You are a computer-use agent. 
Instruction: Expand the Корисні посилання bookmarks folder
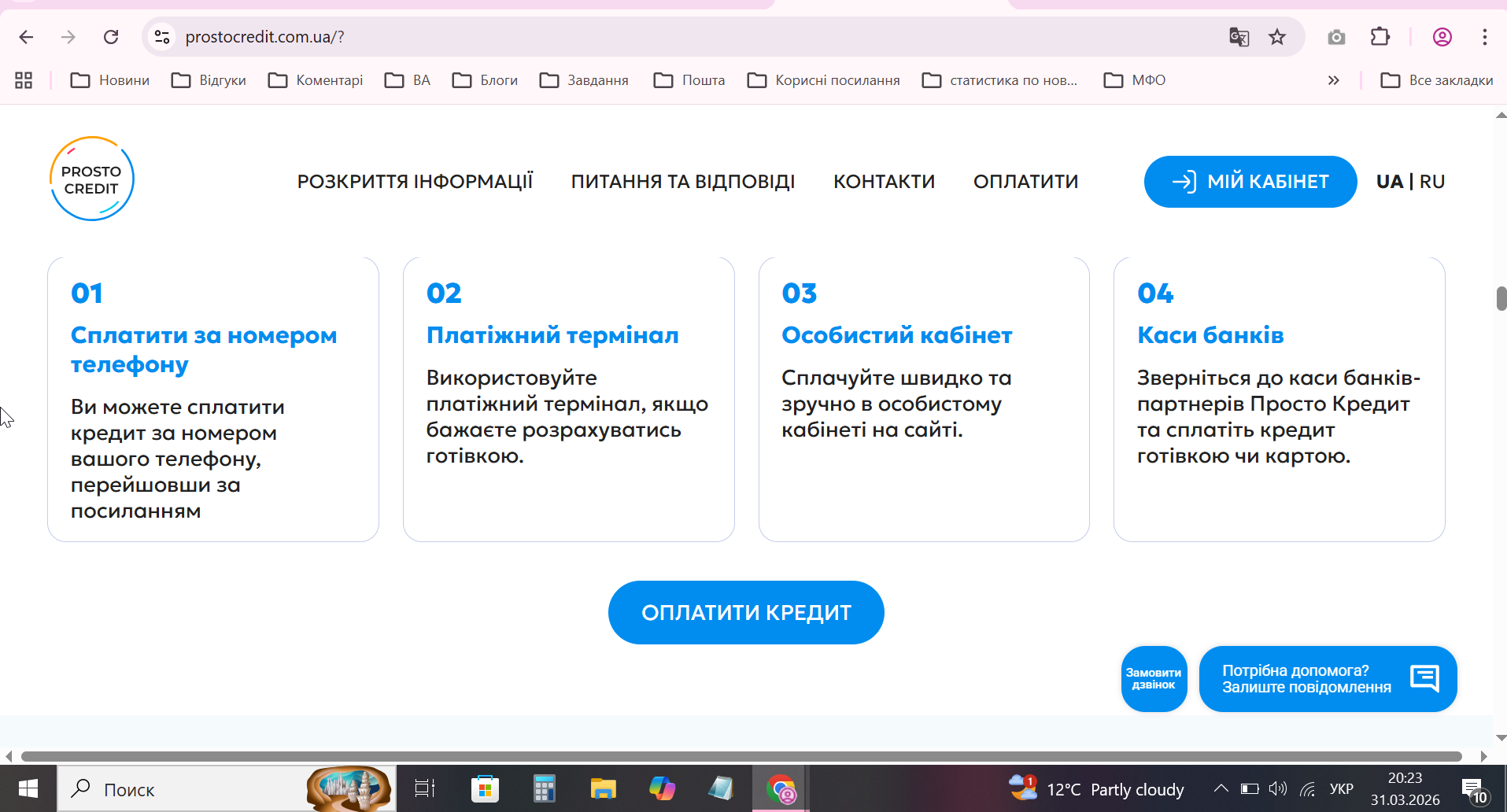click(x=823, y=80)
